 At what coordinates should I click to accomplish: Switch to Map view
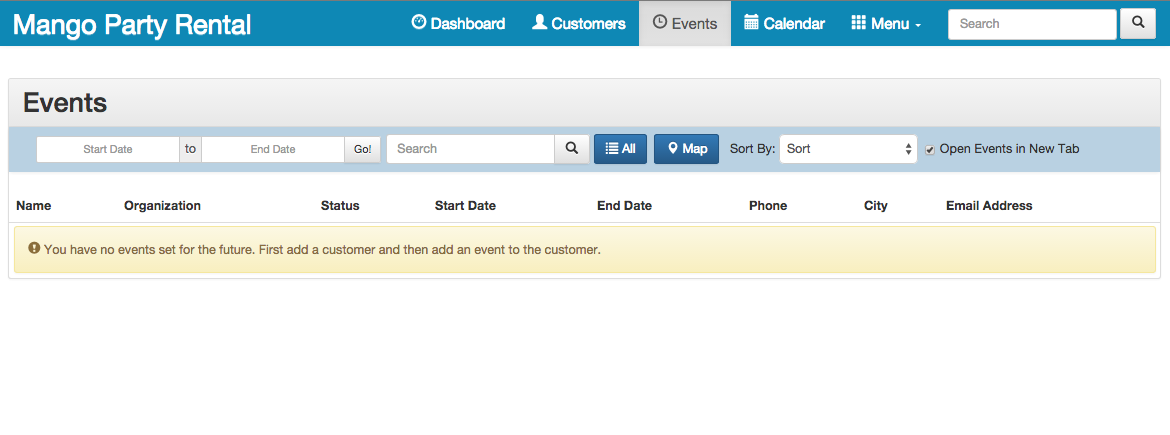686,148
